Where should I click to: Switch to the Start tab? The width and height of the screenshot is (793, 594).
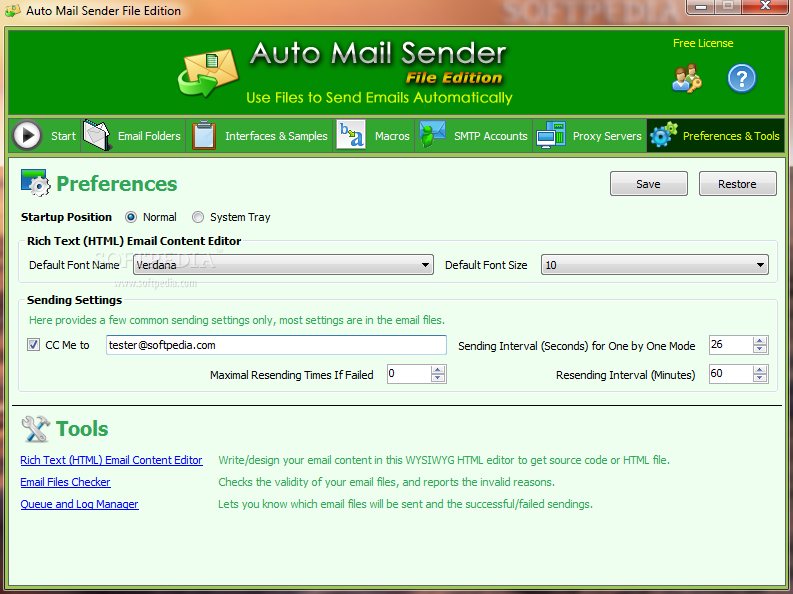[45, 135]
